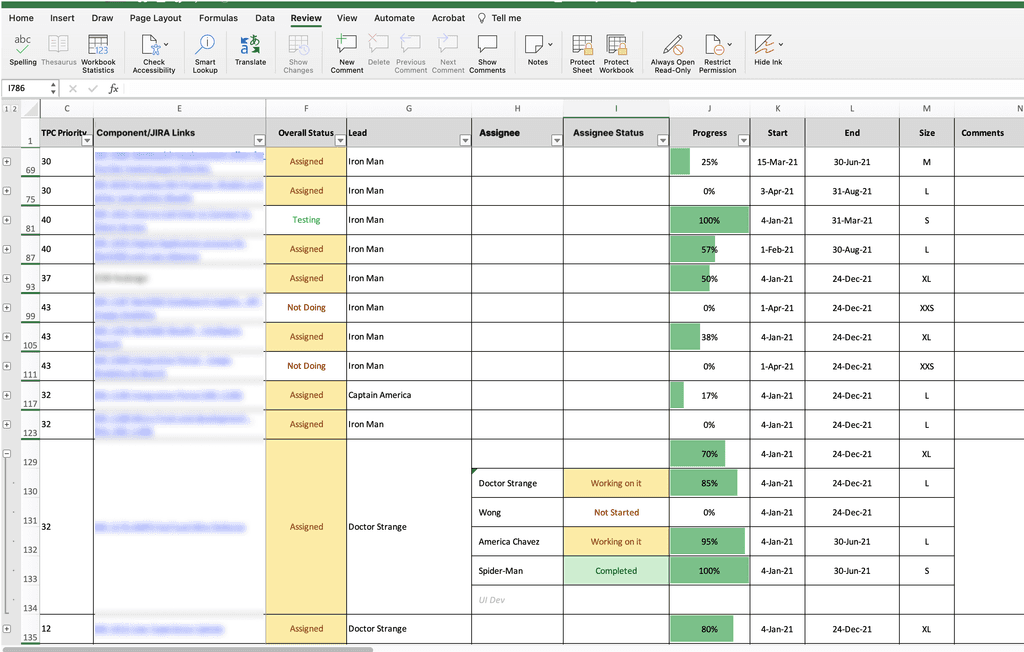Collapse outline group above row 129

tap(7, 453)
